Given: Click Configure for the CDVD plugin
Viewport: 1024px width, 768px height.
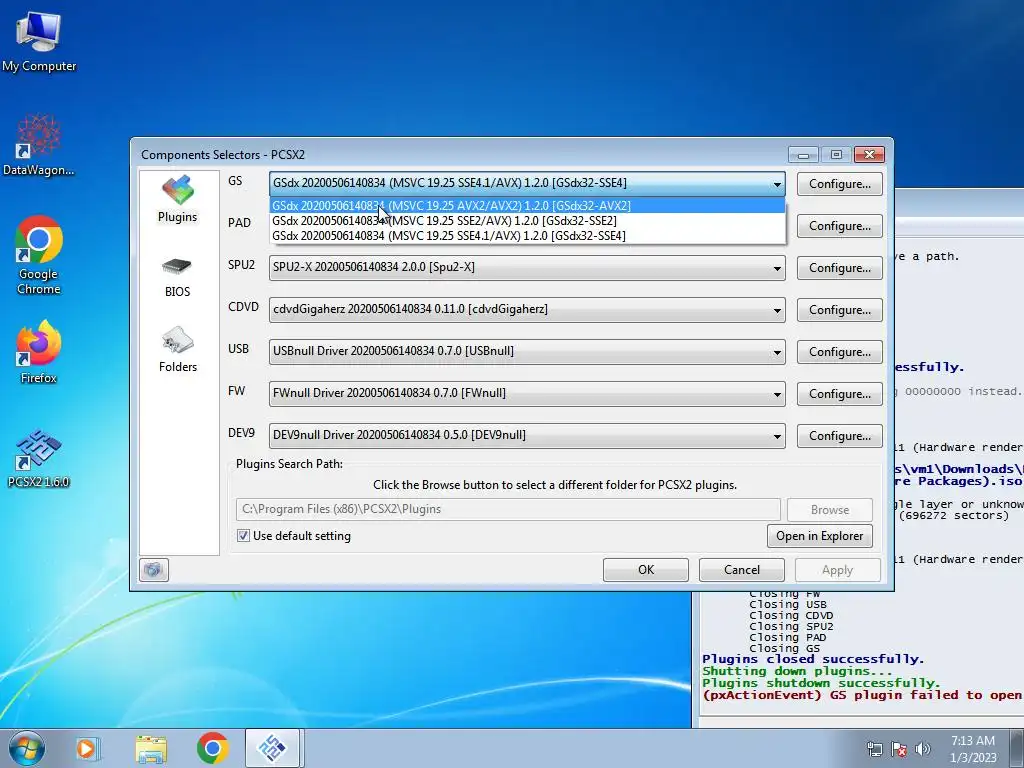Looking at the screenshot, I should (840, 310).
